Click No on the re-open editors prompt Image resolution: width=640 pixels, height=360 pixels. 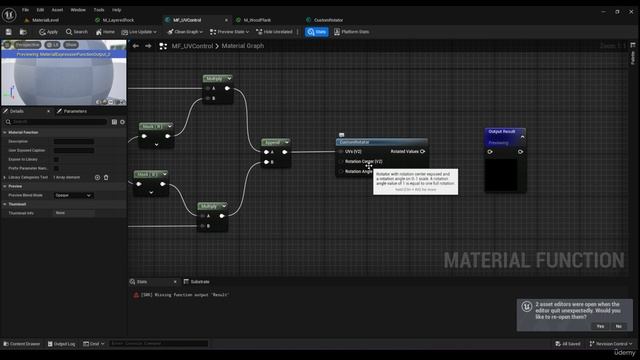coord(619,326)
